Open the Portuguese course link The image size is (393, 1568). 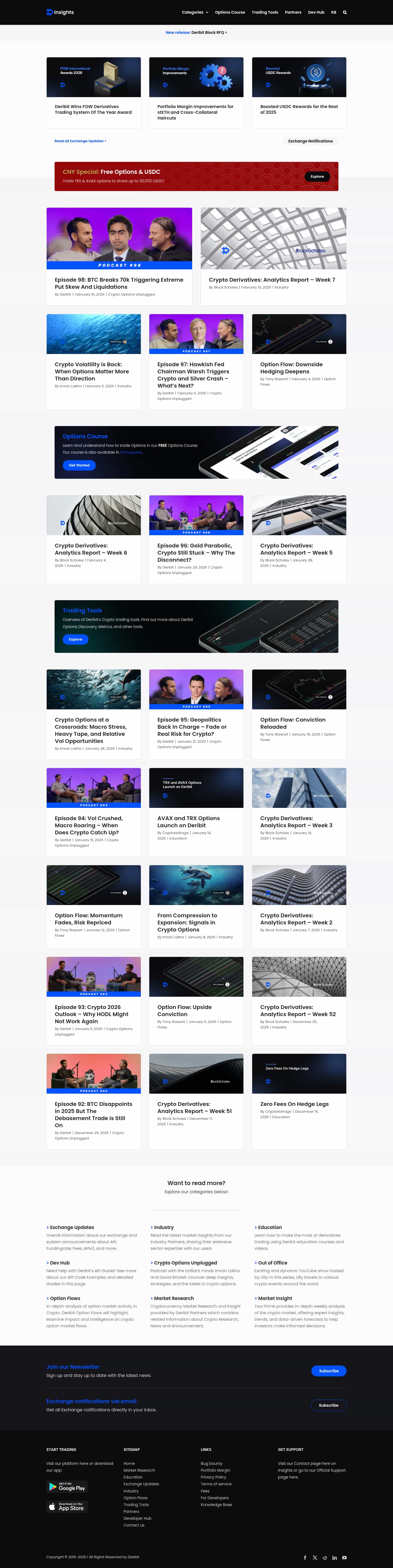pos(131,452)
